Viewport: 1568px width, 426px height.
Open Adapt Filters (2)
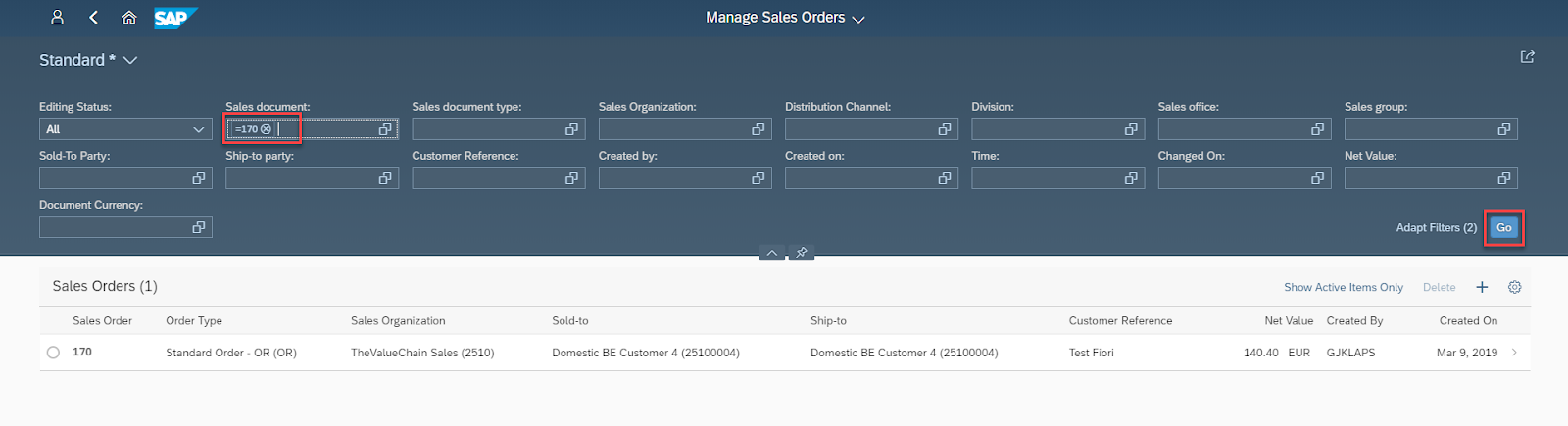click(x=1436, y=227)
